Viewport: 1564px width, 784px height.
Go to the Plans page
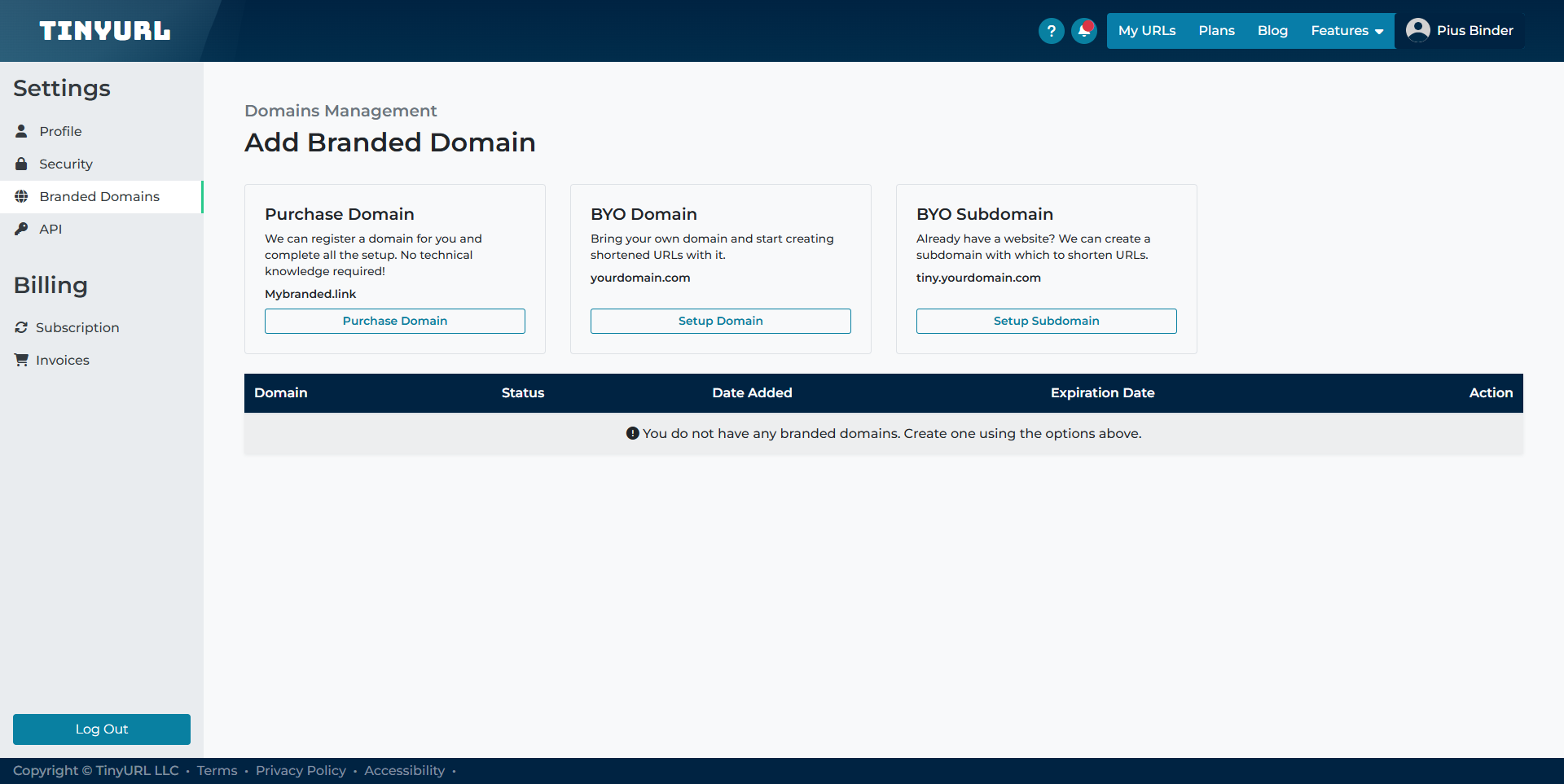(x=1216, y=31)
